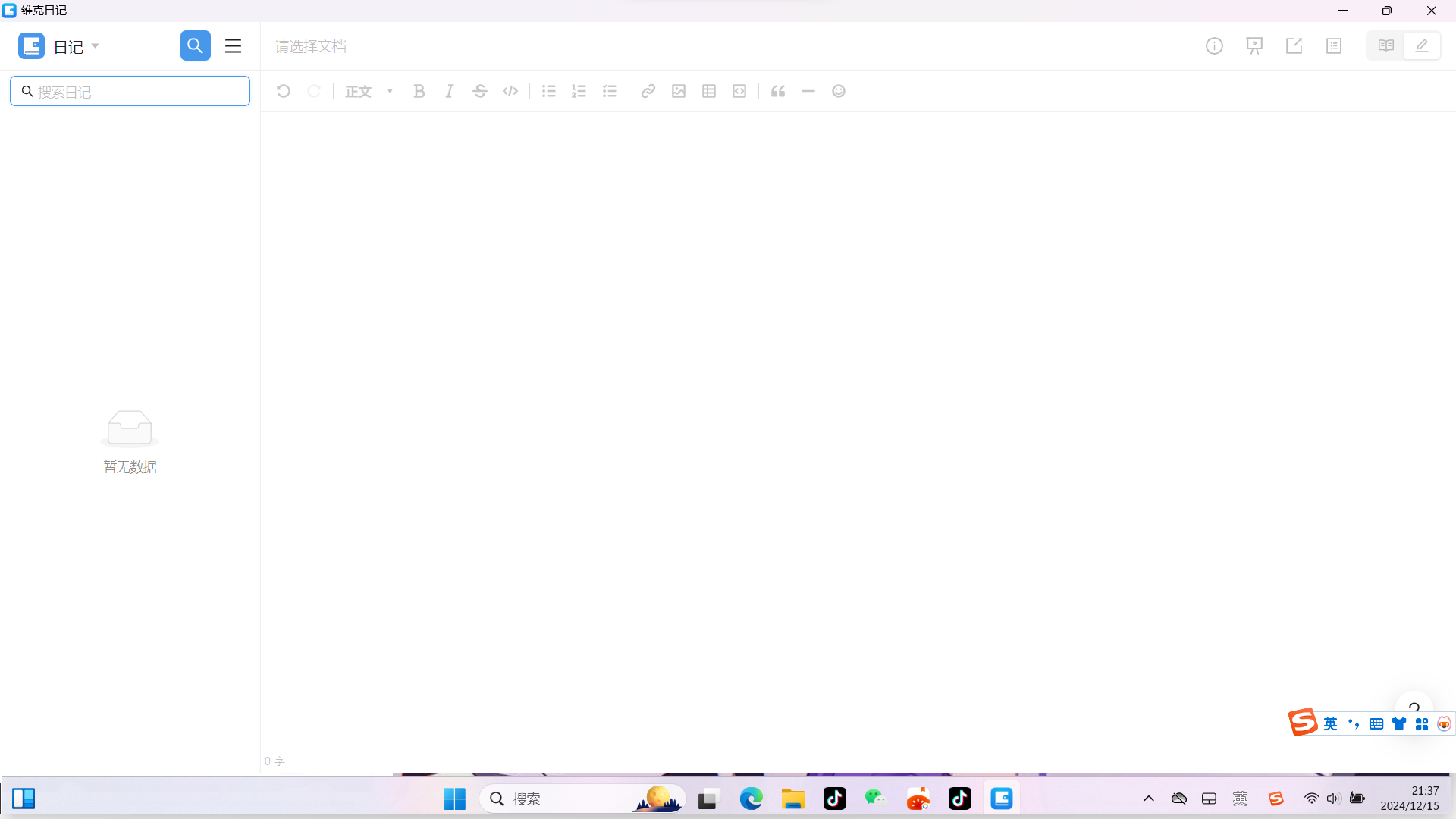Open Sogou toolbox grid icon
1456x819 pixels.
tap(1422, 724)
